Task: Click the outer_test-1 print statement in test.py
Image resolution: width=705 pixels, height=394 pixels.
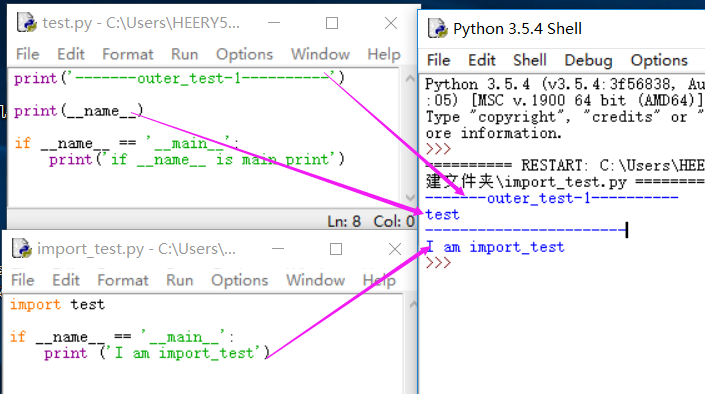Action: click(179, 78)
